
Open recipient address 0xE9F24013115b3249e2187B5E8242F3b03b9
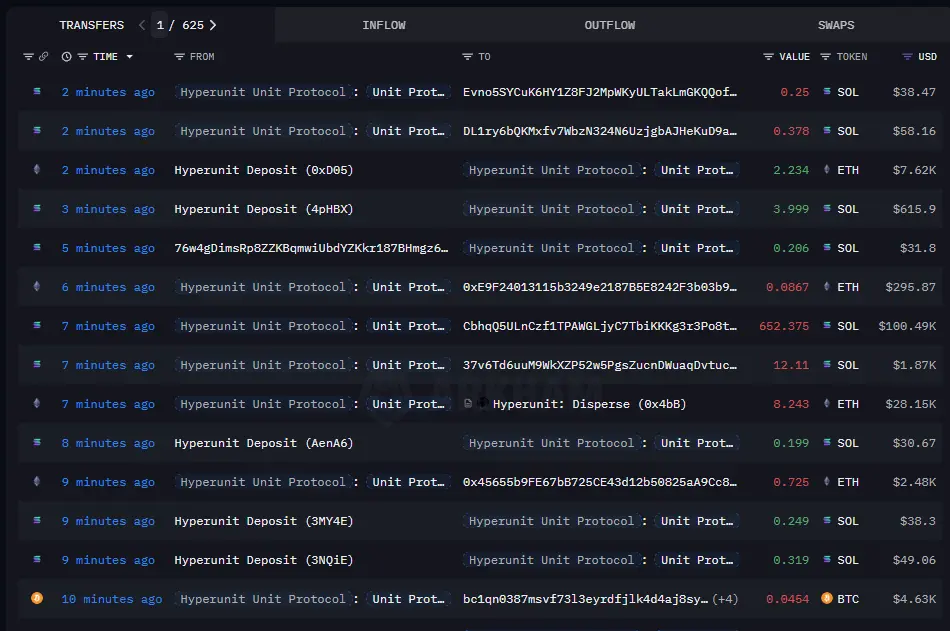click(600, 287)
